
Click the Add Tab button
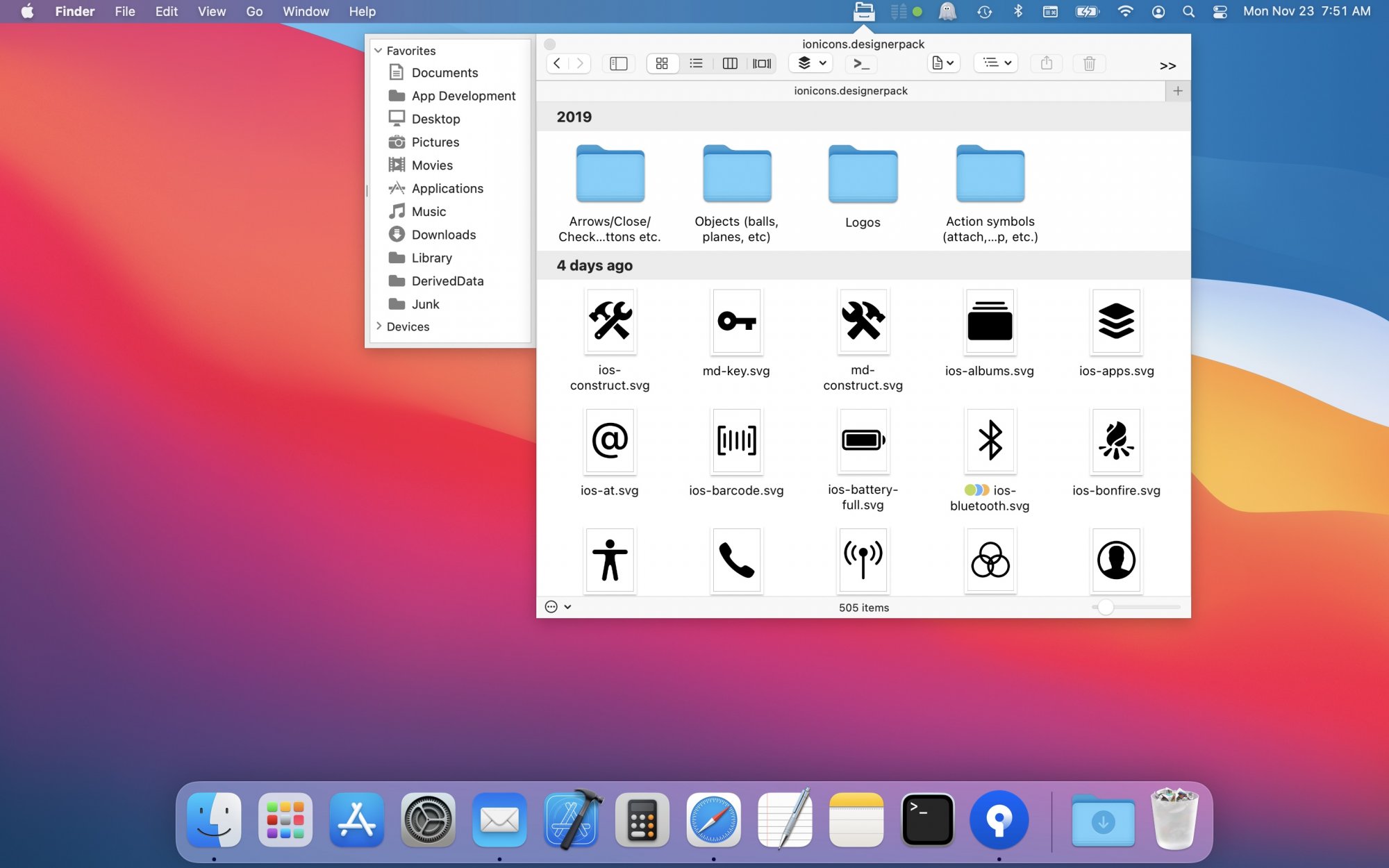tap(1178, 91)
